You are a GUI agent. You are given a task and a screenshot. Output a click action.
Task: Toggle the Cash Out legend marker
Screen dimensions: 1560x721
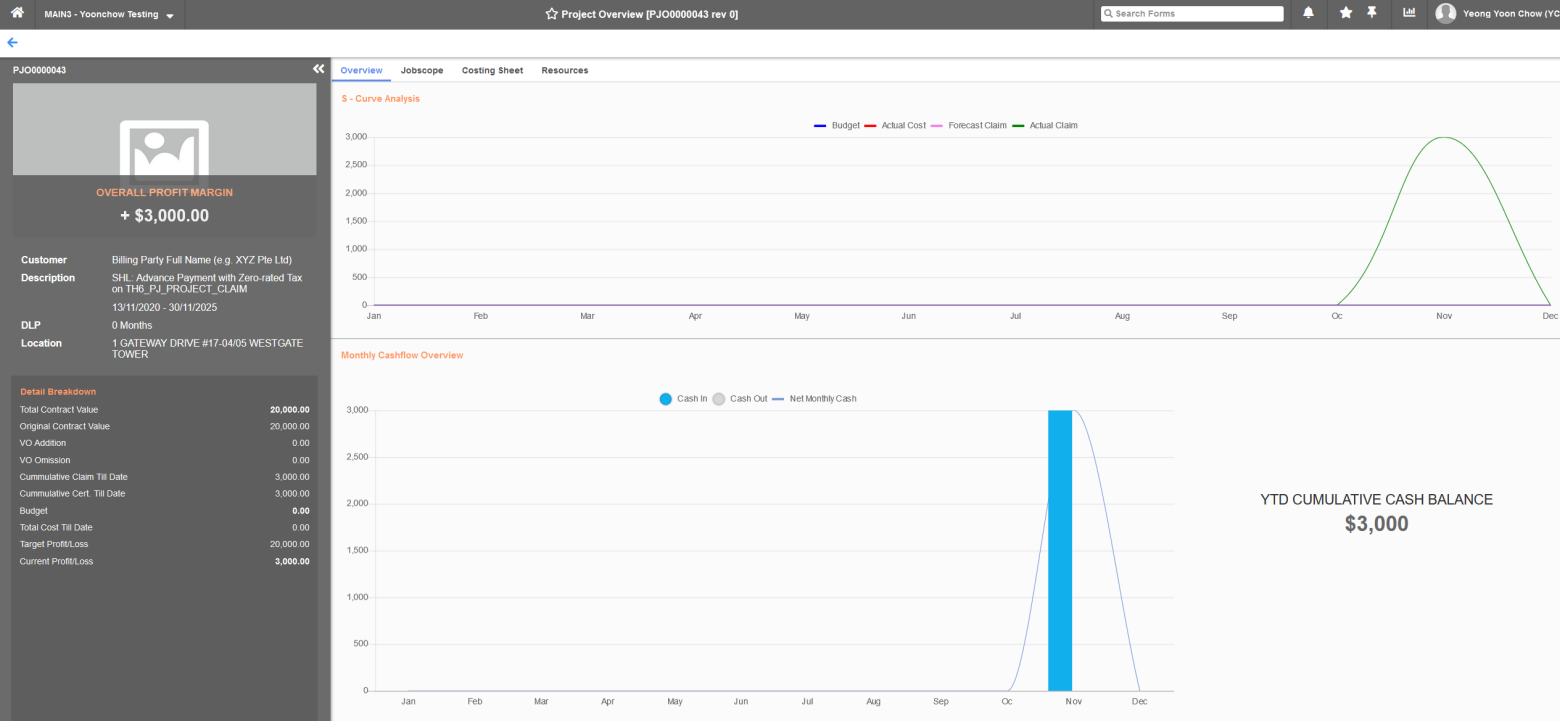pyautogui.click(x=718, y=398)
